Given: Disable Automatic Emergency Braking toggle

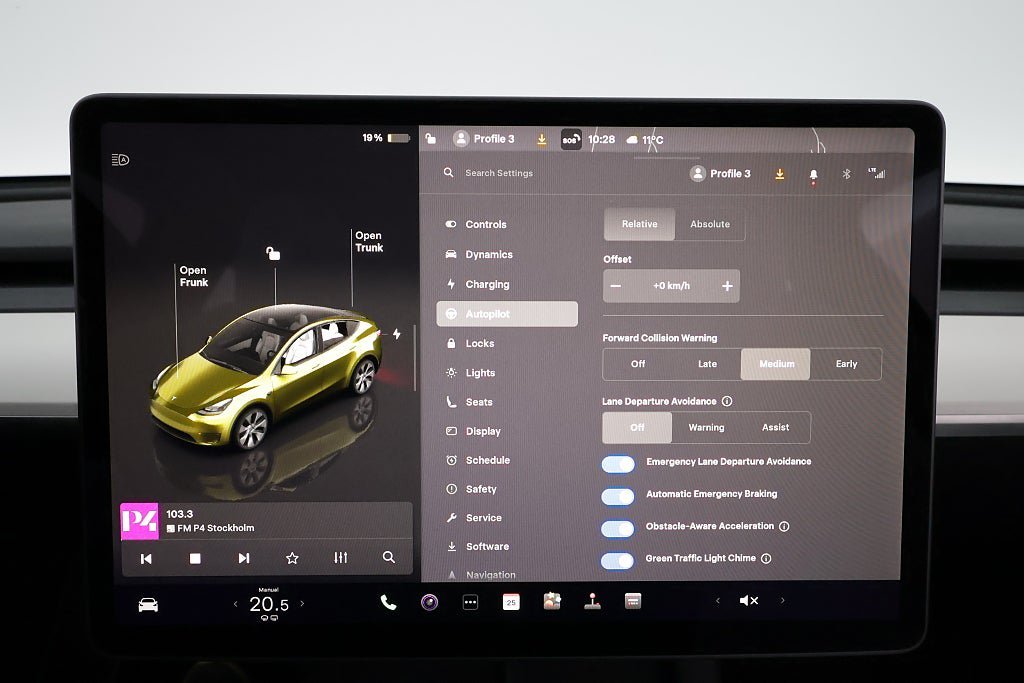Looking at the screenshot, I should tap(618, 496).
